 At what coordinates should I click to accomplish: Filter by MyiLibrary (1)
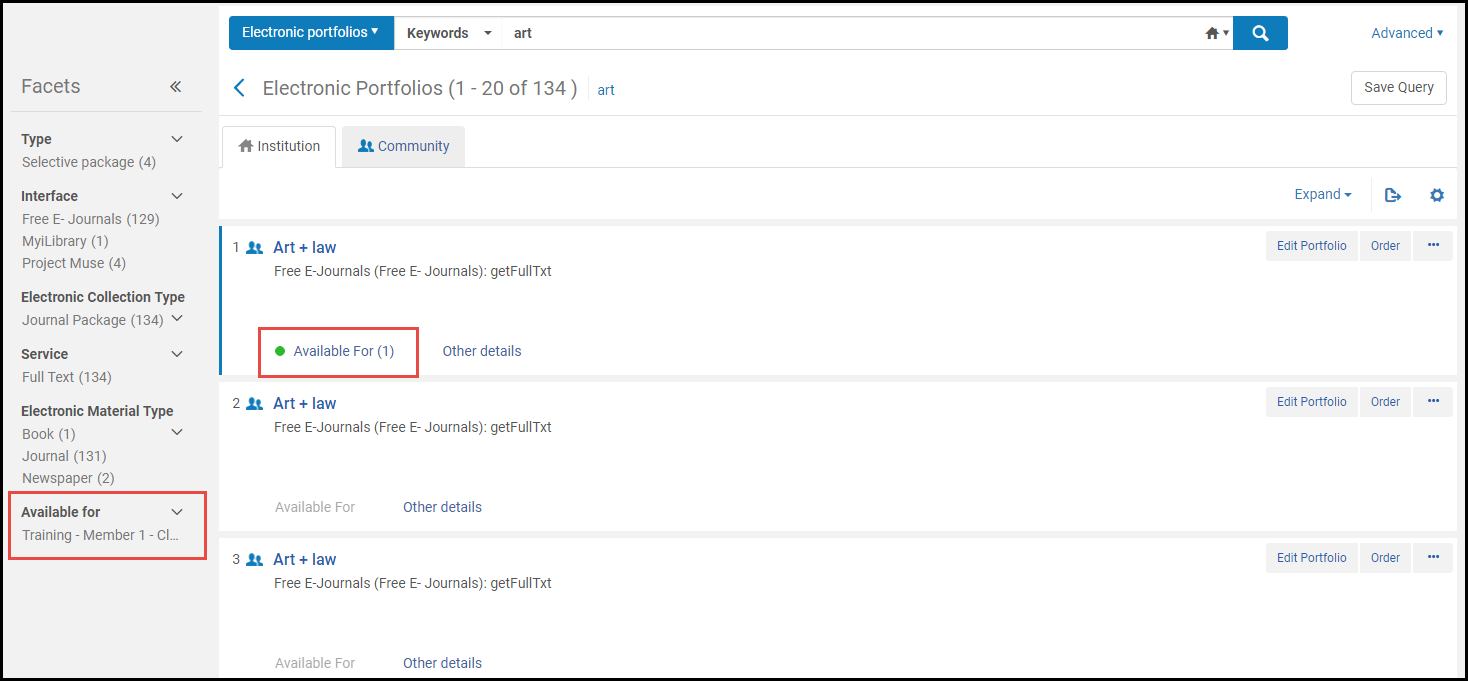pos(65,241)
